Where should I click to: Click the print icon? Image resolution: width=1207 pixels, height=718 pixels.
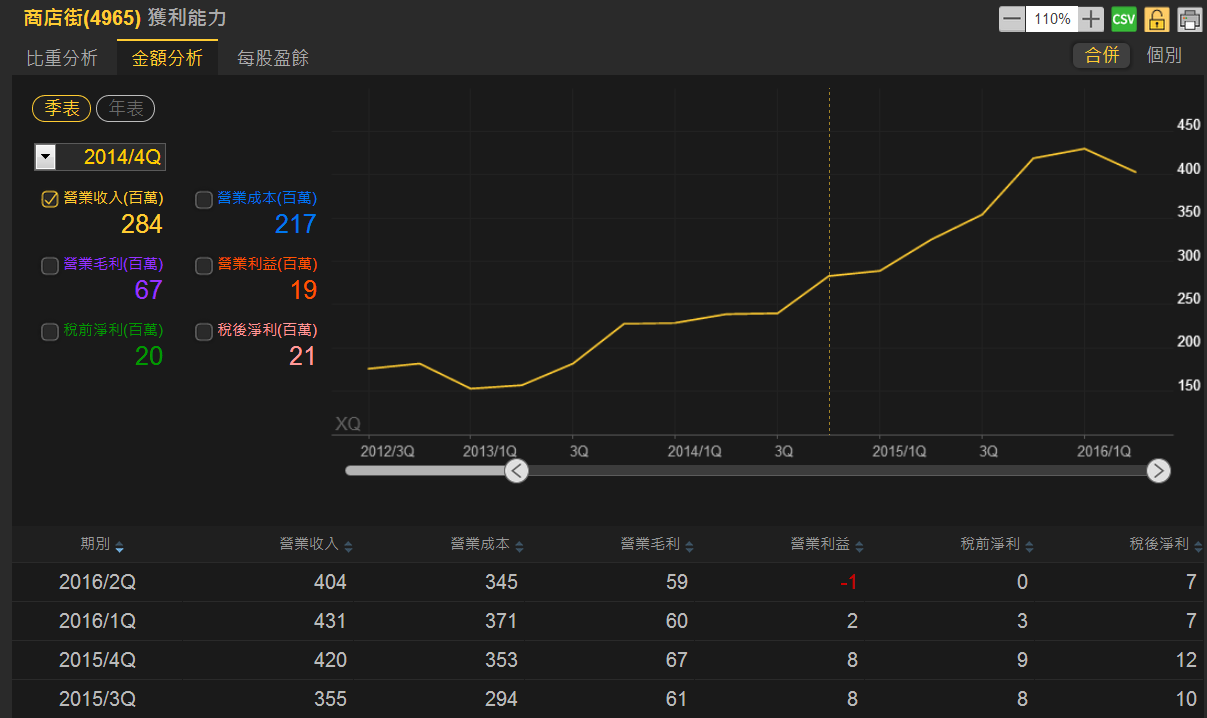tap(1189, 19)
